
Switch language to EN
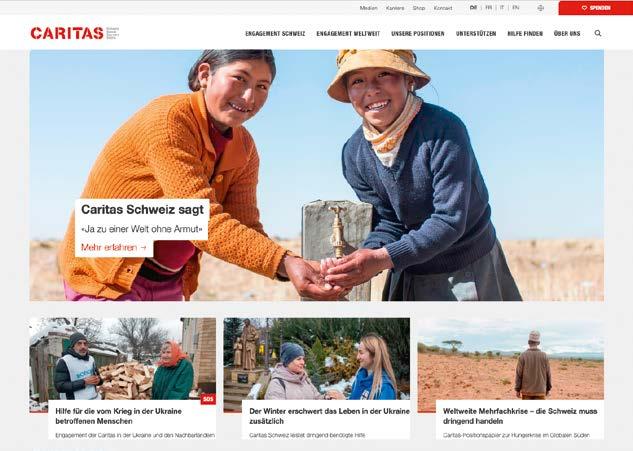[x=516, y=8]
